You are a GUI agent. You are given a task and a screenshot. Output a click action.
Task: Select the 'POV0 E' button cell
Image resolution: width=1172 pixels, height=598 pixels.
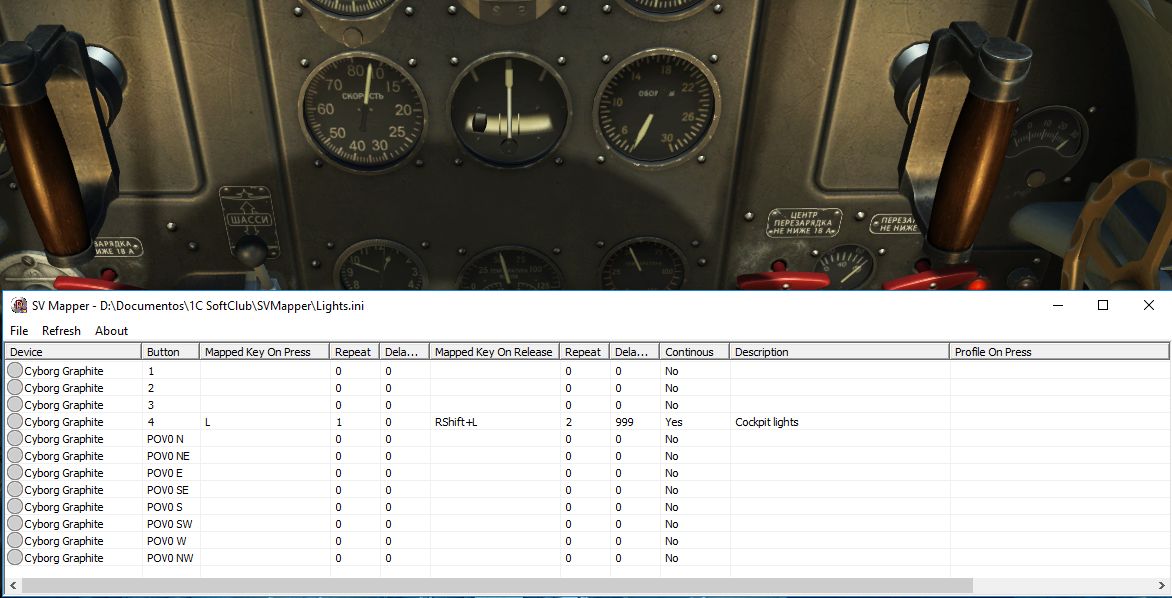[171, 472]
